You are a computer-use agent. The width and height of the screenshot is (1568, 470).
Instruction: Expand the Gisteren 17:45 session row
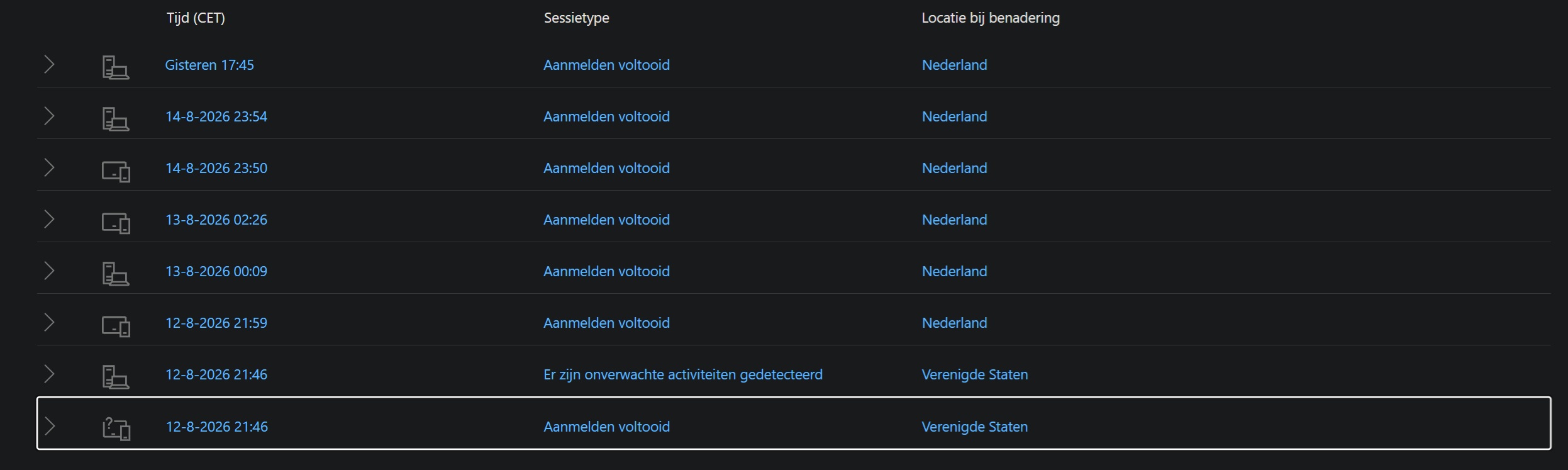click(x=49, y=64)
